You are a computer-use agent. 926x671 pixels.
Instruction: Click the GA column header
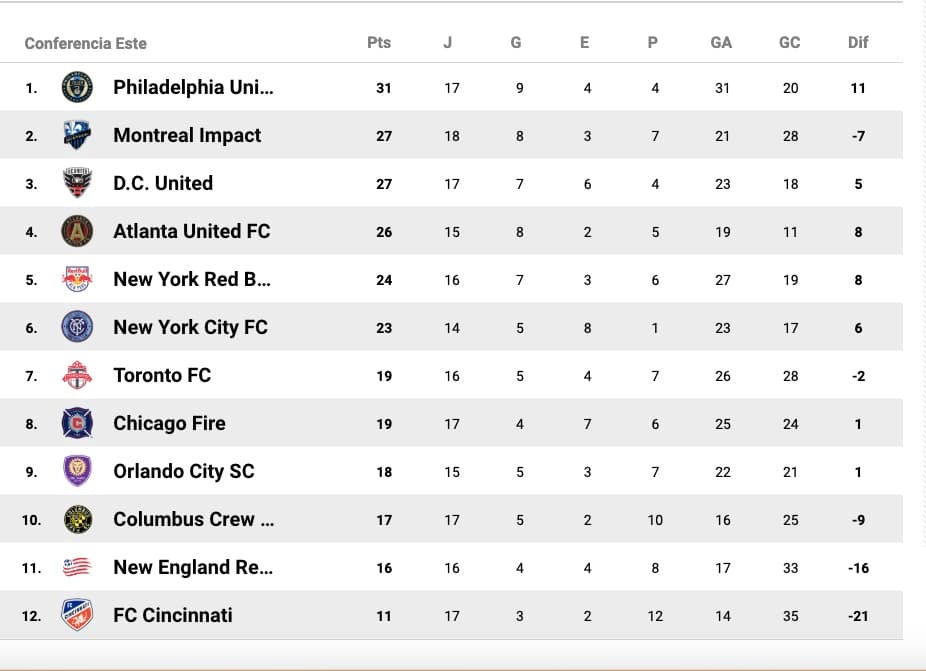click(x=721, y=42)
